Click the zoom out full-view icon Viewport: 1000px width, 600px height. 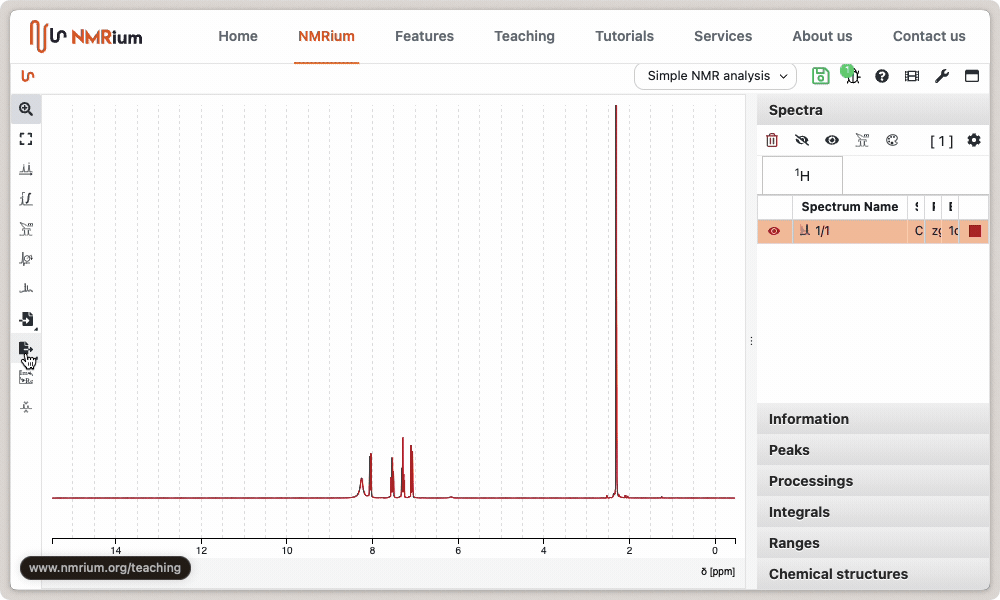pos(26,139)
